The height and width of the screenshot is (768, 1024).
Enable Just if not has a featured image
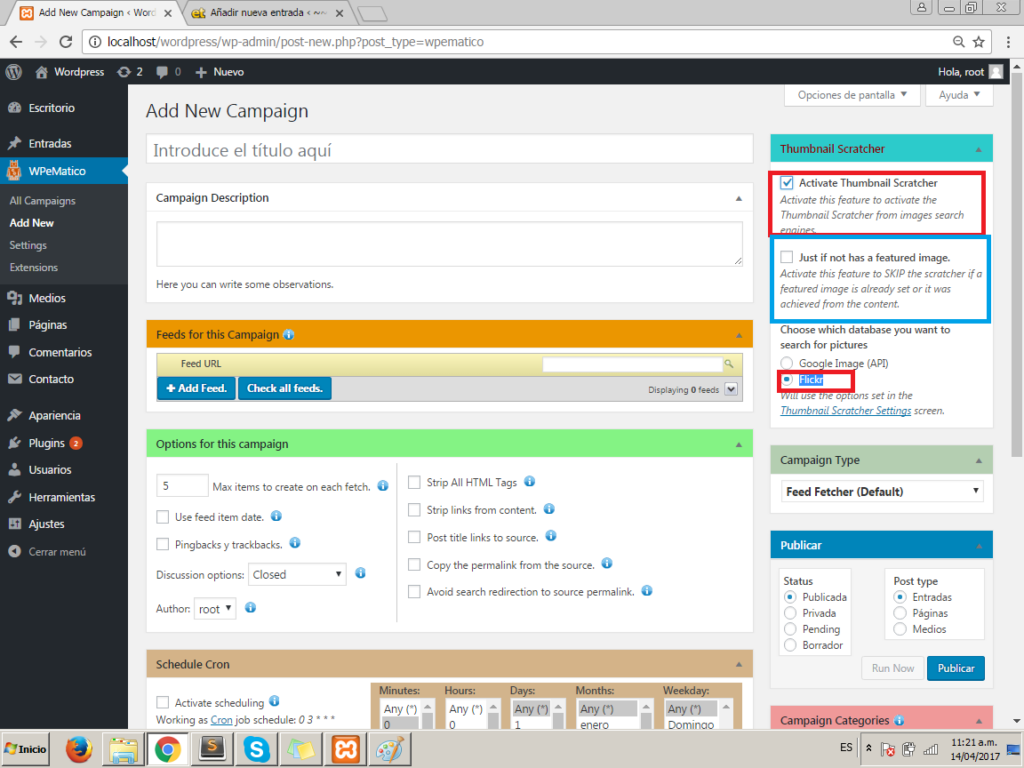coord(787,257)
